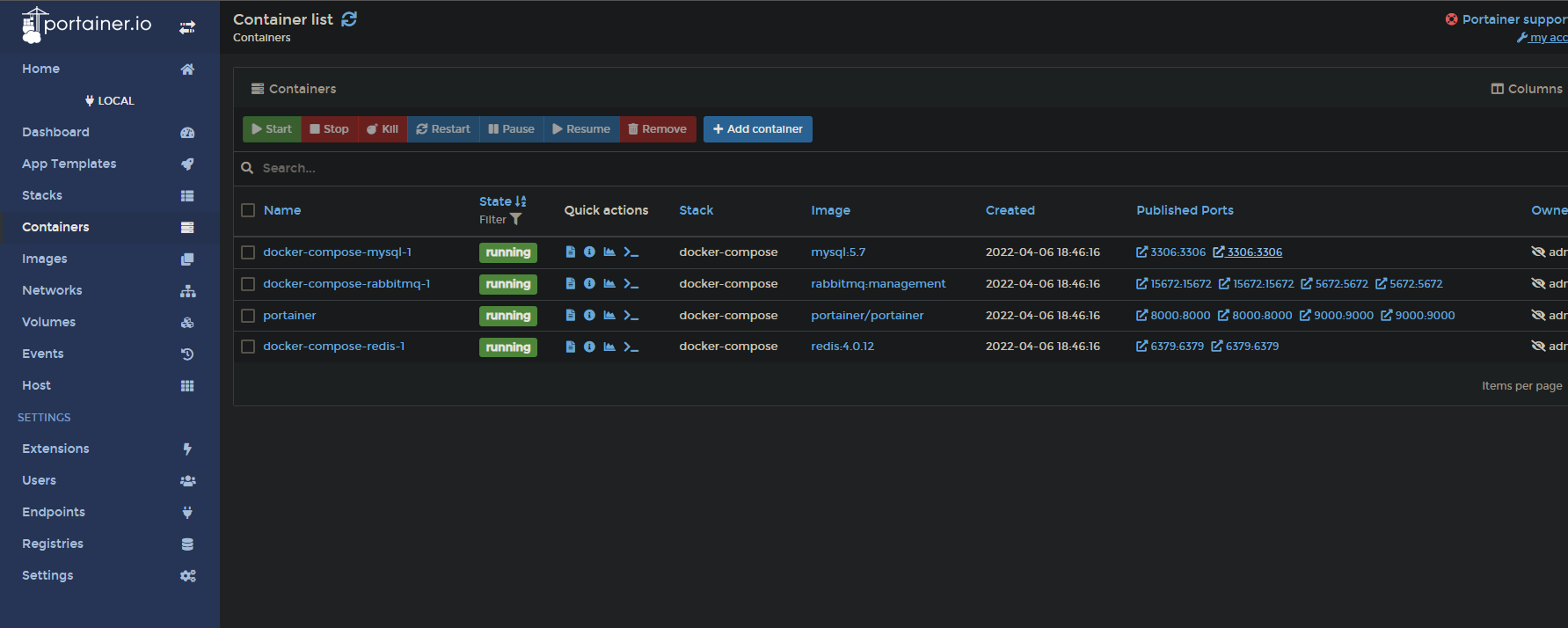Inspect docker-compose-rabbitmq-1 info icon
This screenshot has height=628, width=1568.
click(x=589, y=284)
